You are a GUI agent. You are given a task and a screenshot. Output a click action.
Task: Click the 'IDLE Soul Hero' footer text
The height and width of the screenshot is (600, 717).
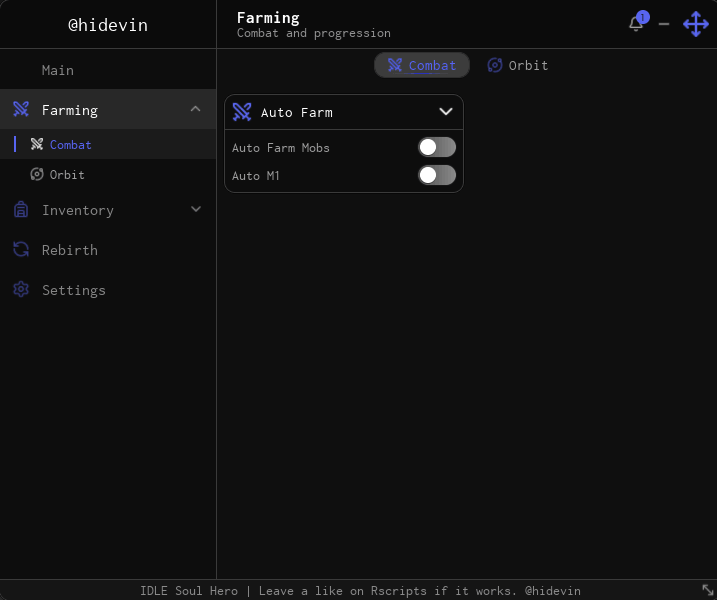click(189, 590)
